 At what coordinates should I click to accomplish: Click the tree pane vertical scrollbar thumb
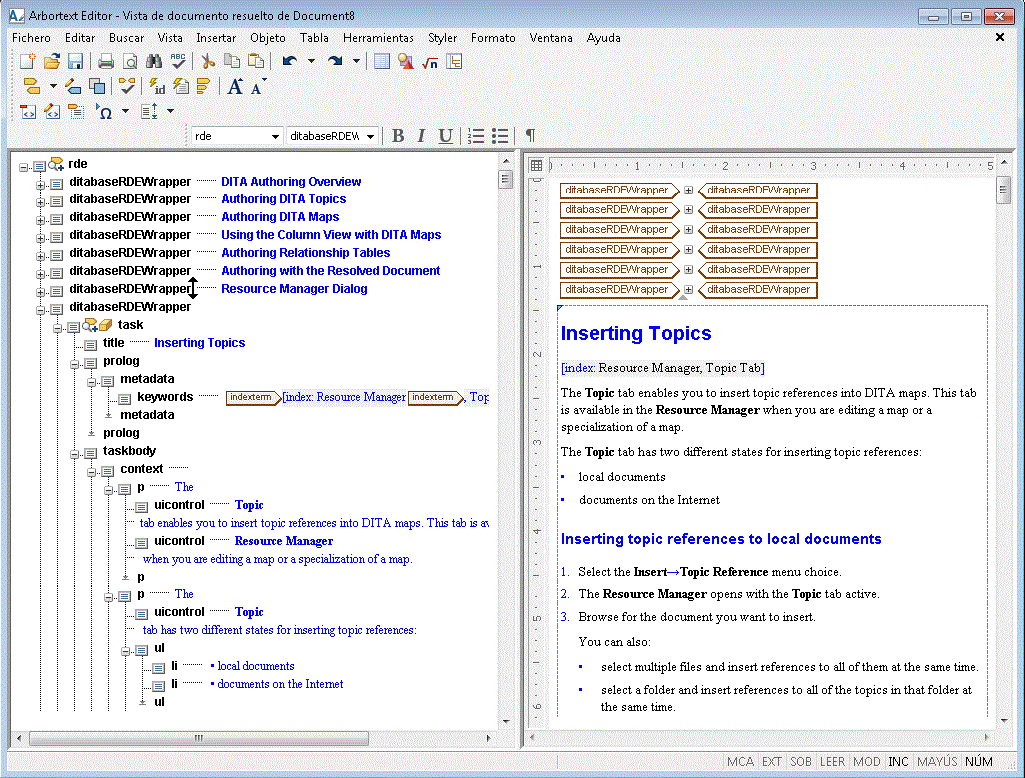505,178
